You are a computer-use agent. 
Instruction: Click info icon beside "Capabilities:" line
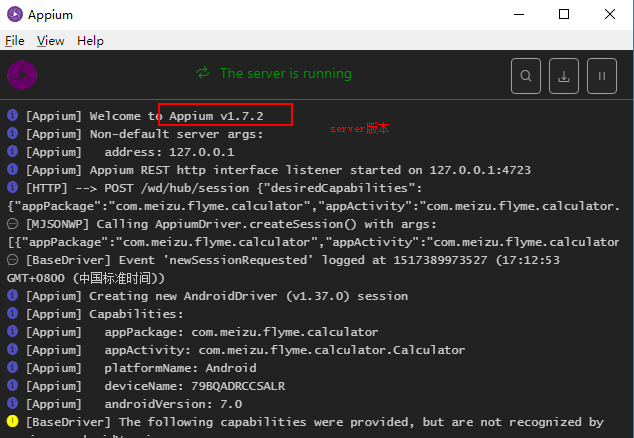[13, 313]
